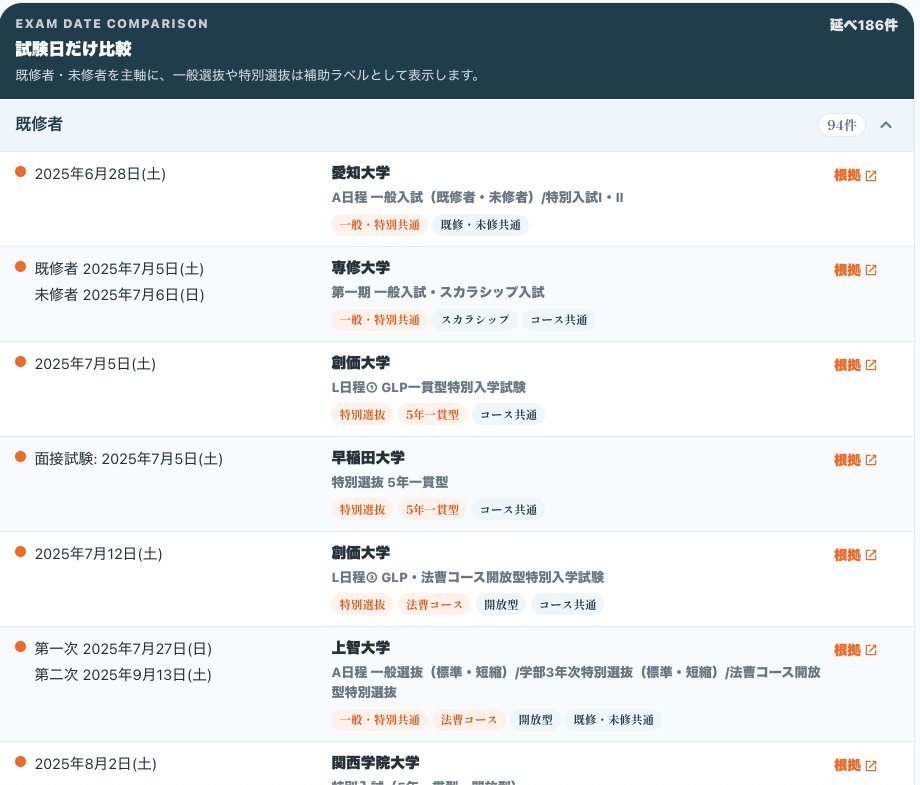Click the 既修者 section heading
This screenshot has width=920, height=785.
click(39, 124)
